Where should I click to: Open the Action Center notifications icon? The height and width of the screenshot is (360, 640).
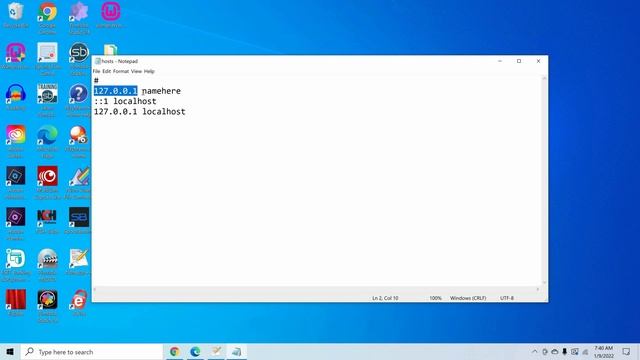tap(626, 351)
